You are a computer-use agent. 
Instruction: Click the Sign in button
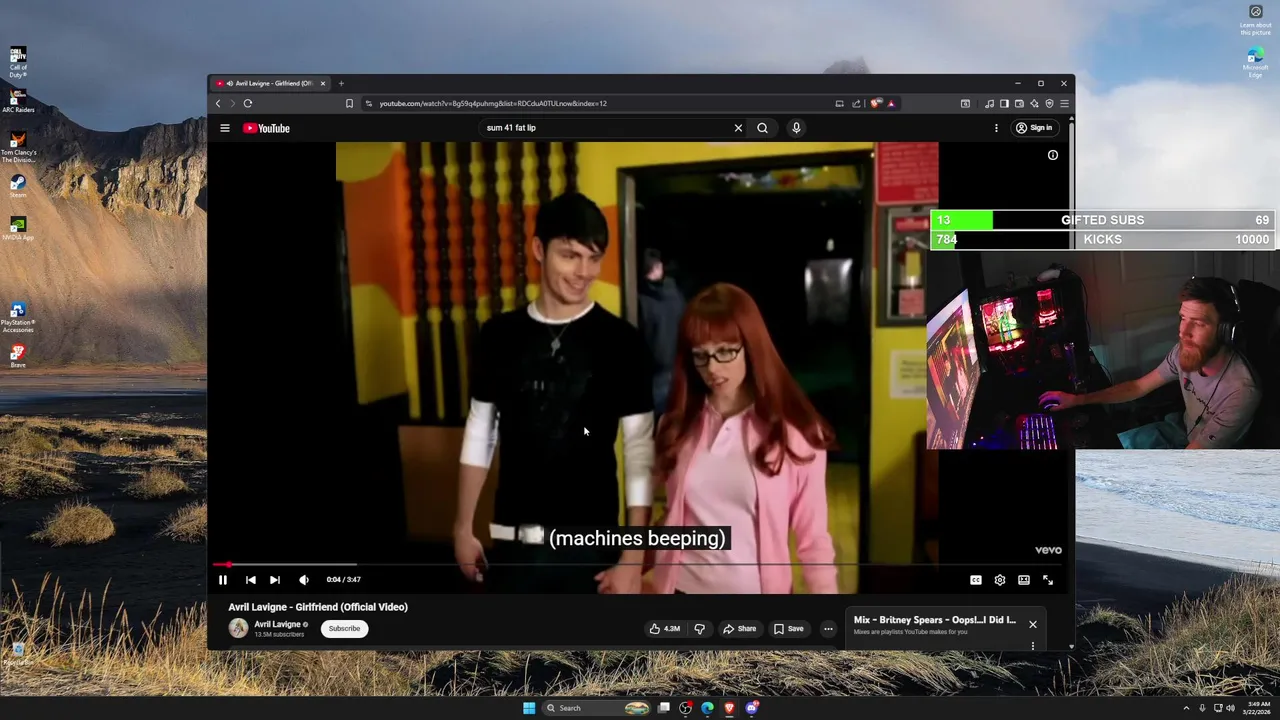1034,128
